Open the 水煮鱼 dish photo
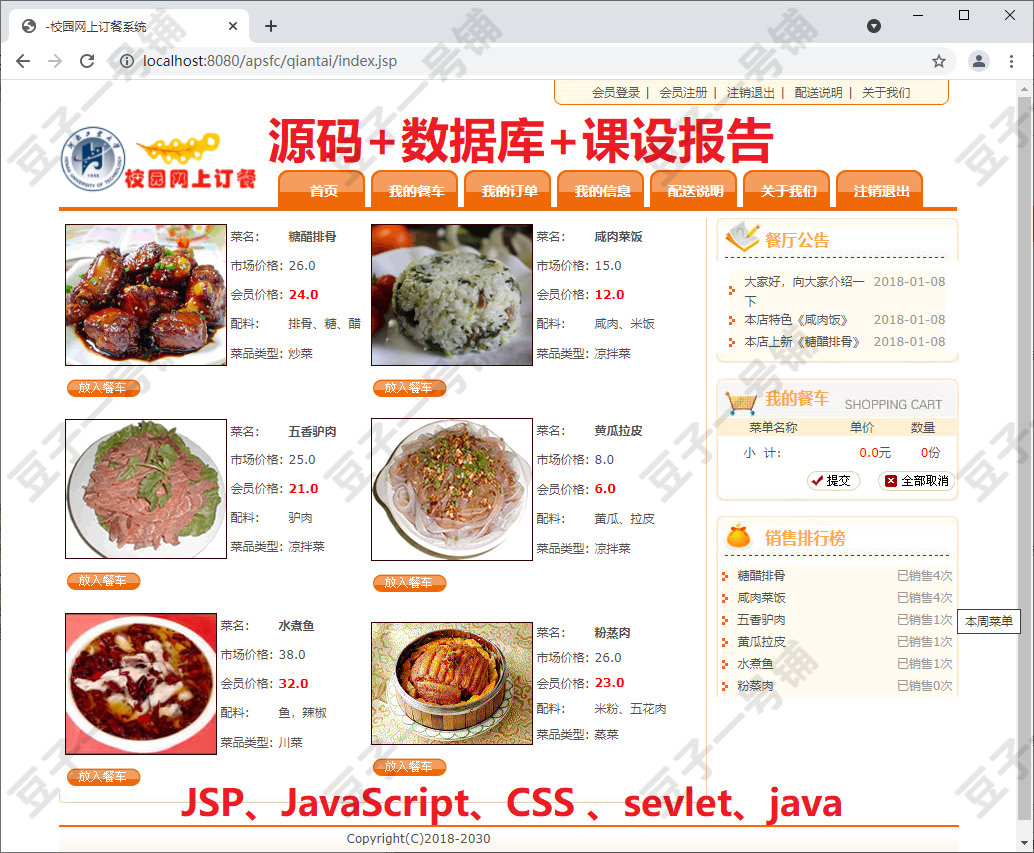 [141, 684]
